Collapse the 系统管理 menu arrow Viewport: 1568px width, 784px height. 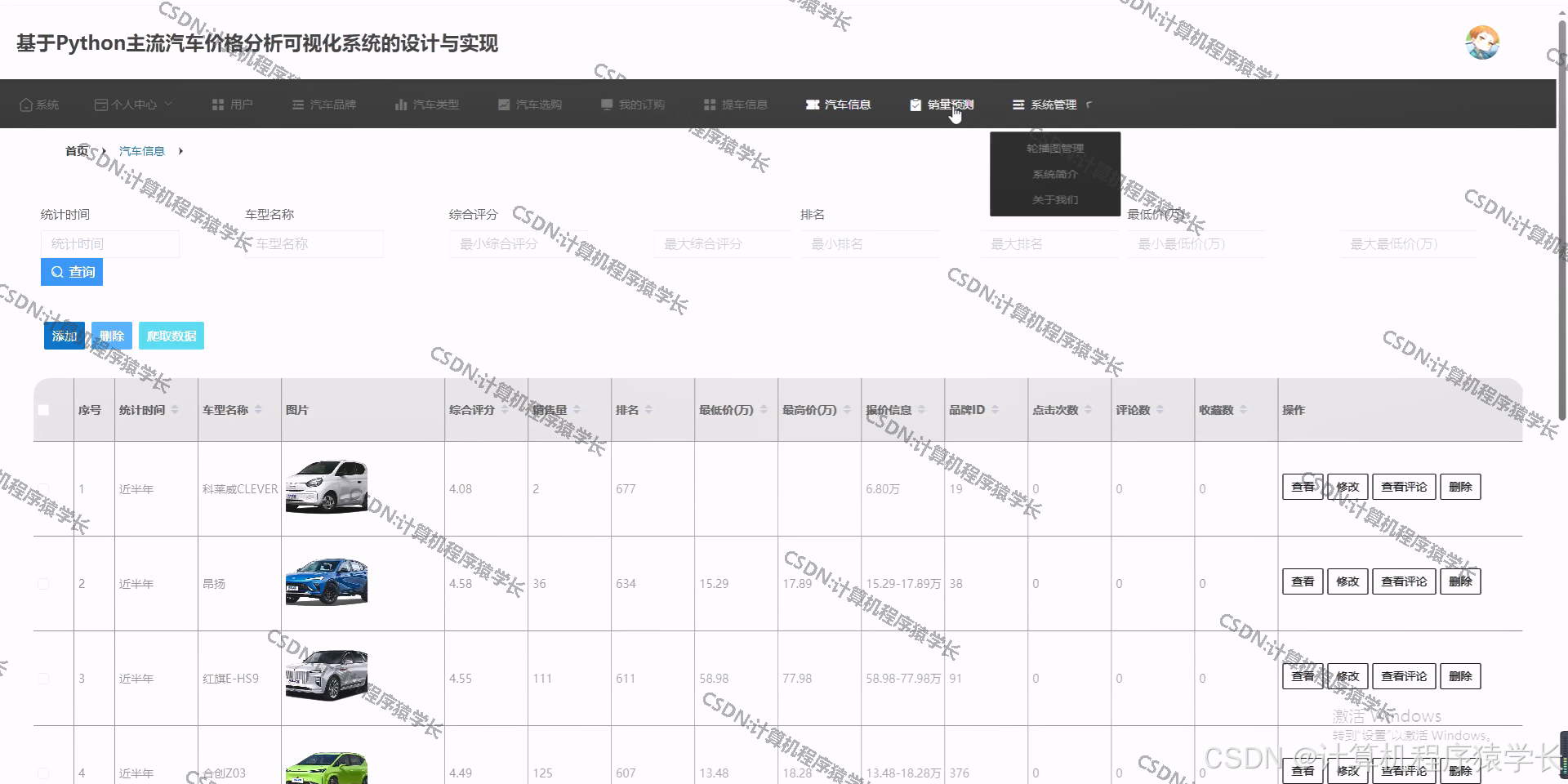[1089, 105]
